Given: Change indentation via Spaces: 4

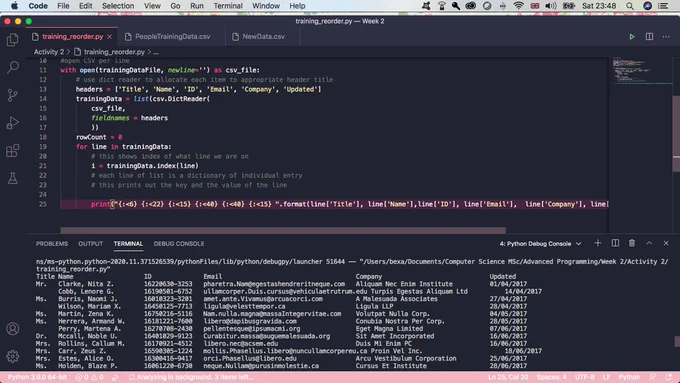Looking at the screenshot, I should pyautogui.click(x=552, y=377).
